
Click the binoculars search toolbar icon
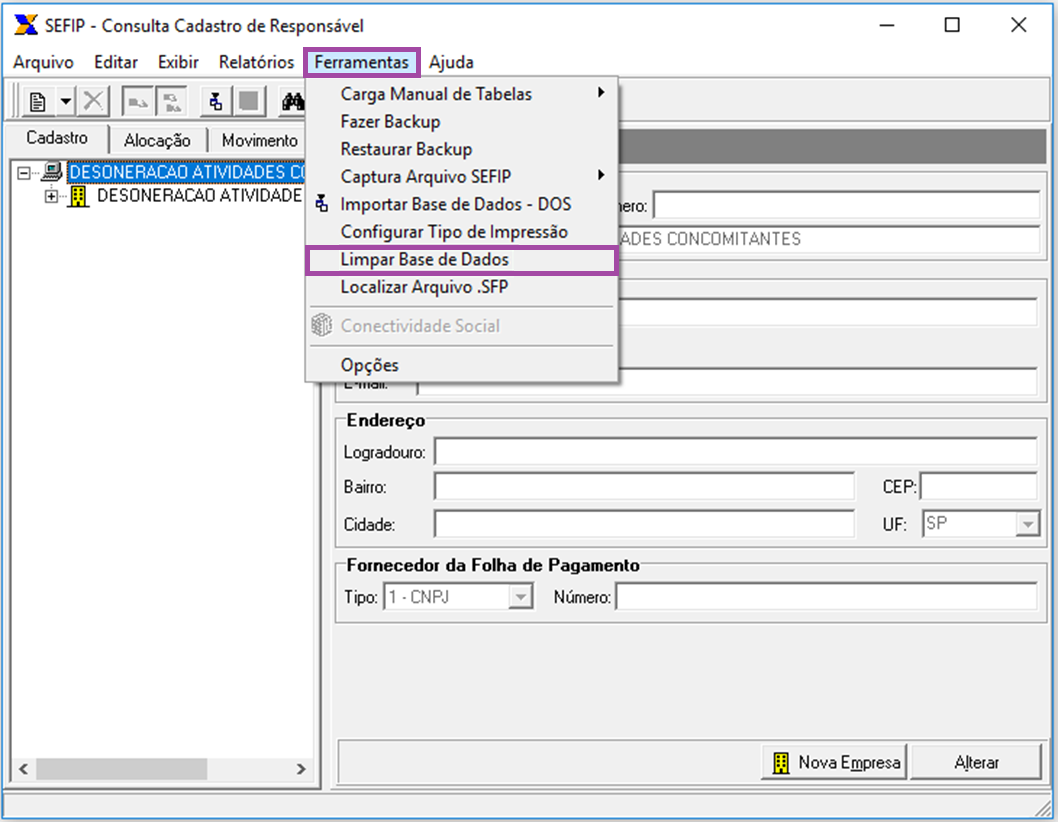click(293, 102)
